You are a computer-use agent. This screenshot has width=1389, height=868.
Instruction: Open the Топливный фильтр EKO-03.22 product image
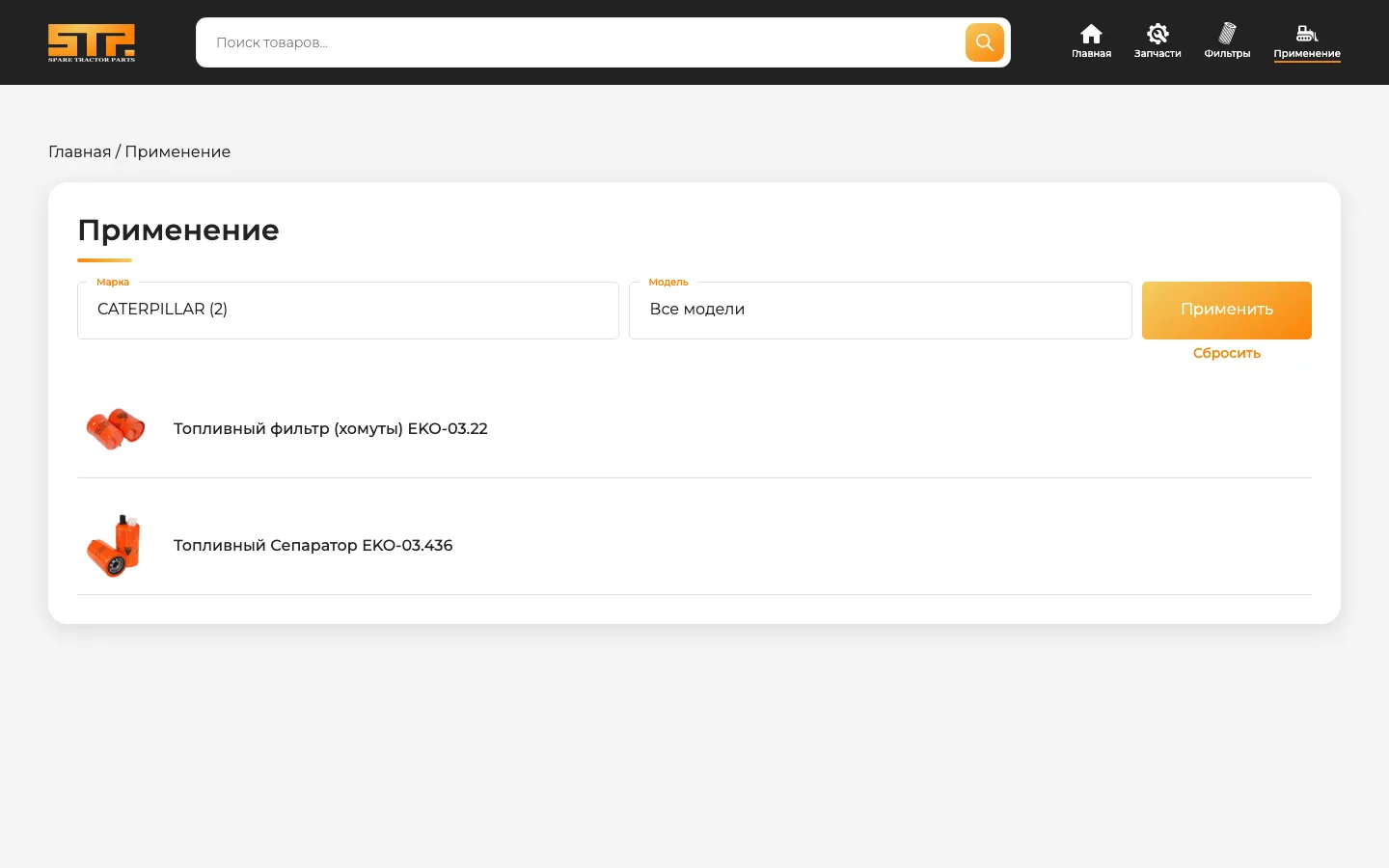pyautogui.click(x=116, y=429)
